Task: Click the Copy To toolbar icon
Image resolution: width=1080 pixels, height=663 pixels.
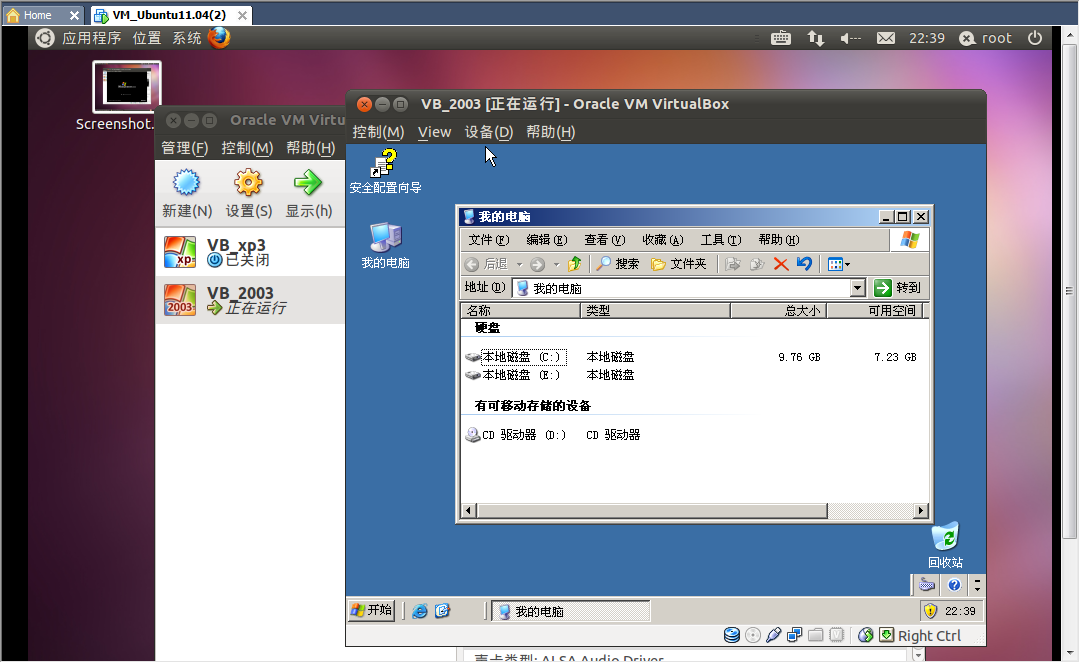Action: click(757, 264)
